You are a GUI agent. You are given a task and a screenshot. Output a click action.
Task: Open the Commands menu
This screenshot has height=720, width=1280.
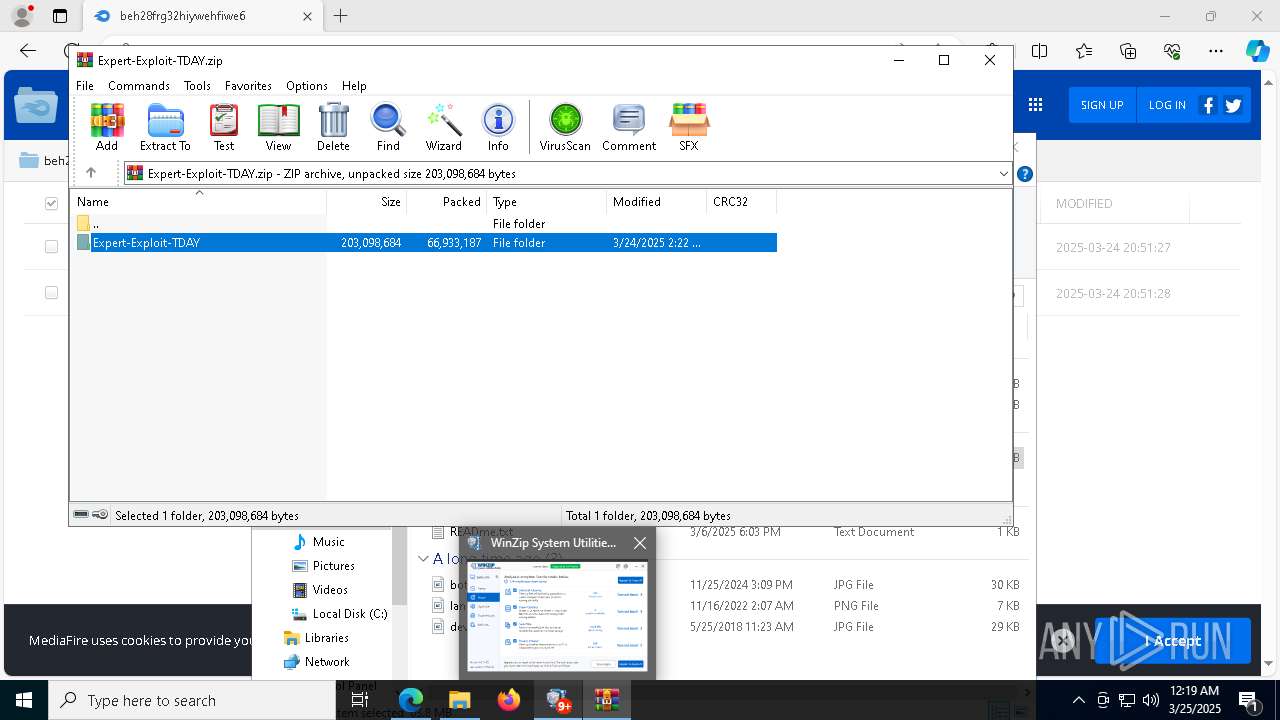coord(139,86)
